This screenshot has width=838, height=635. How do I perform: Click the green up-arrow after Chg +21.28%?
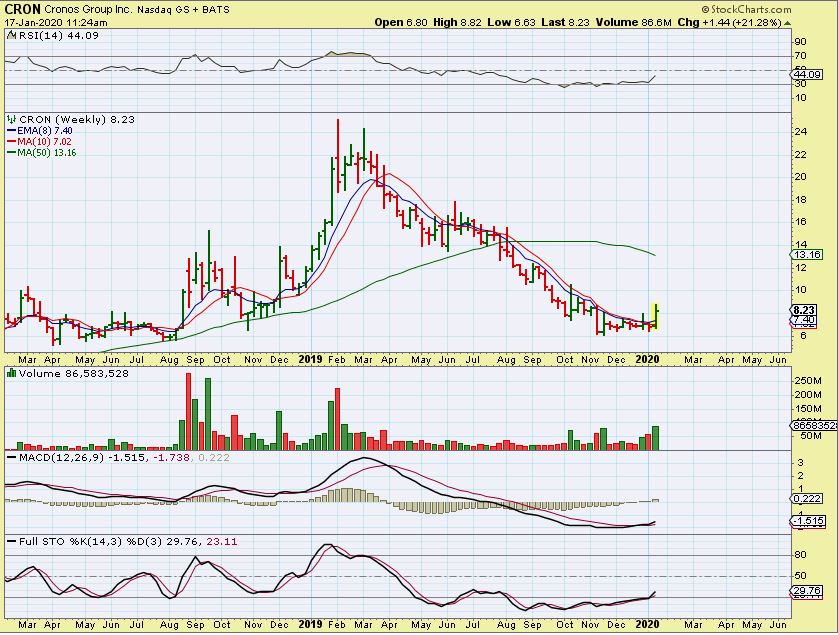pos(787,23)
